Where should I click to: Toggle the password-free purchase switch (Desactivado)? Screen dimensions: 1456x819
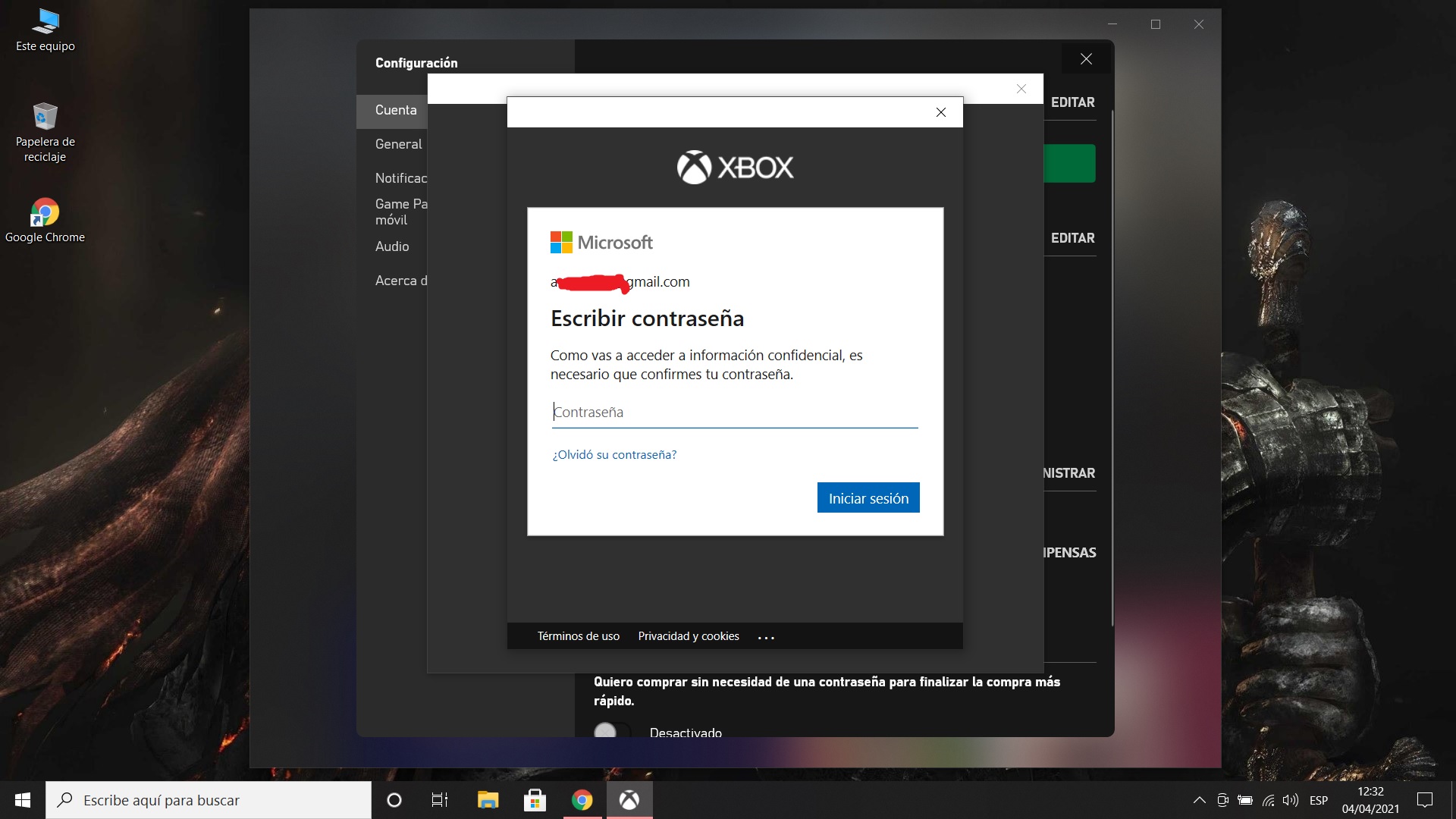612,730
